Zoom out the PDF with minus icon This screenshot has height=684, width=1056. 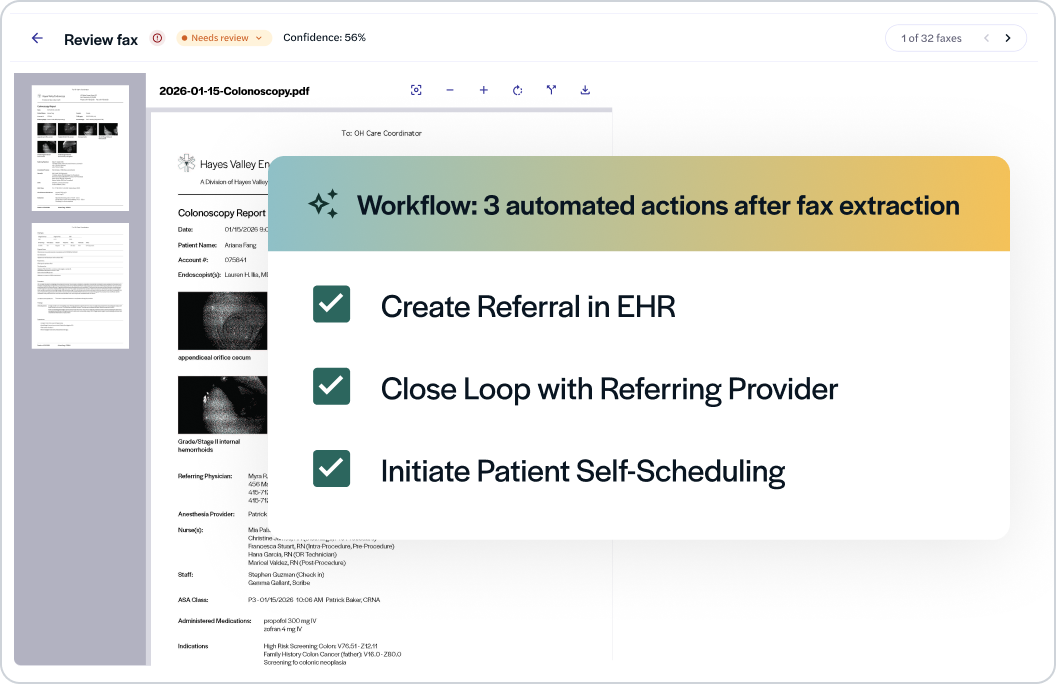pos(450,90)
